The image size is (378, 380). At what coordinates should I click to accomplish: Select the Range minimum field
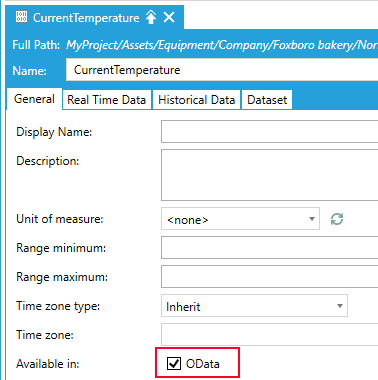coord(270,248)
